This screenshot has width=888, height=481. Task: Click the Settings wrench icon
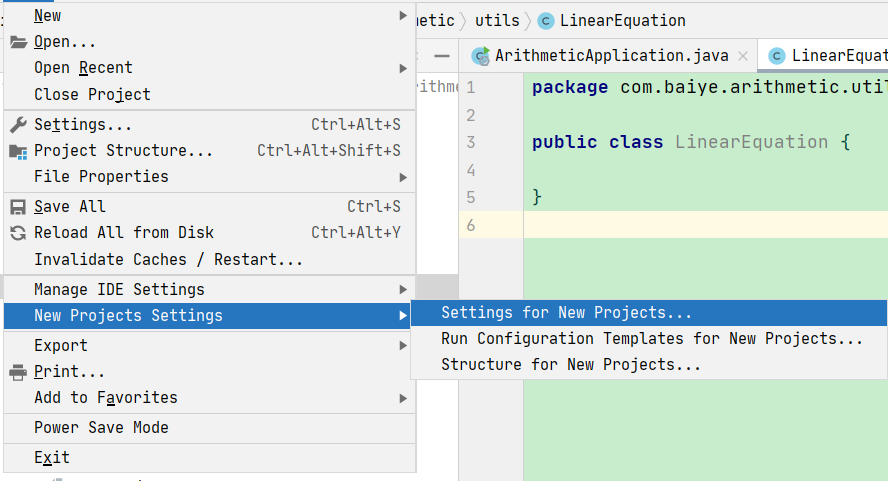point(18,125)
